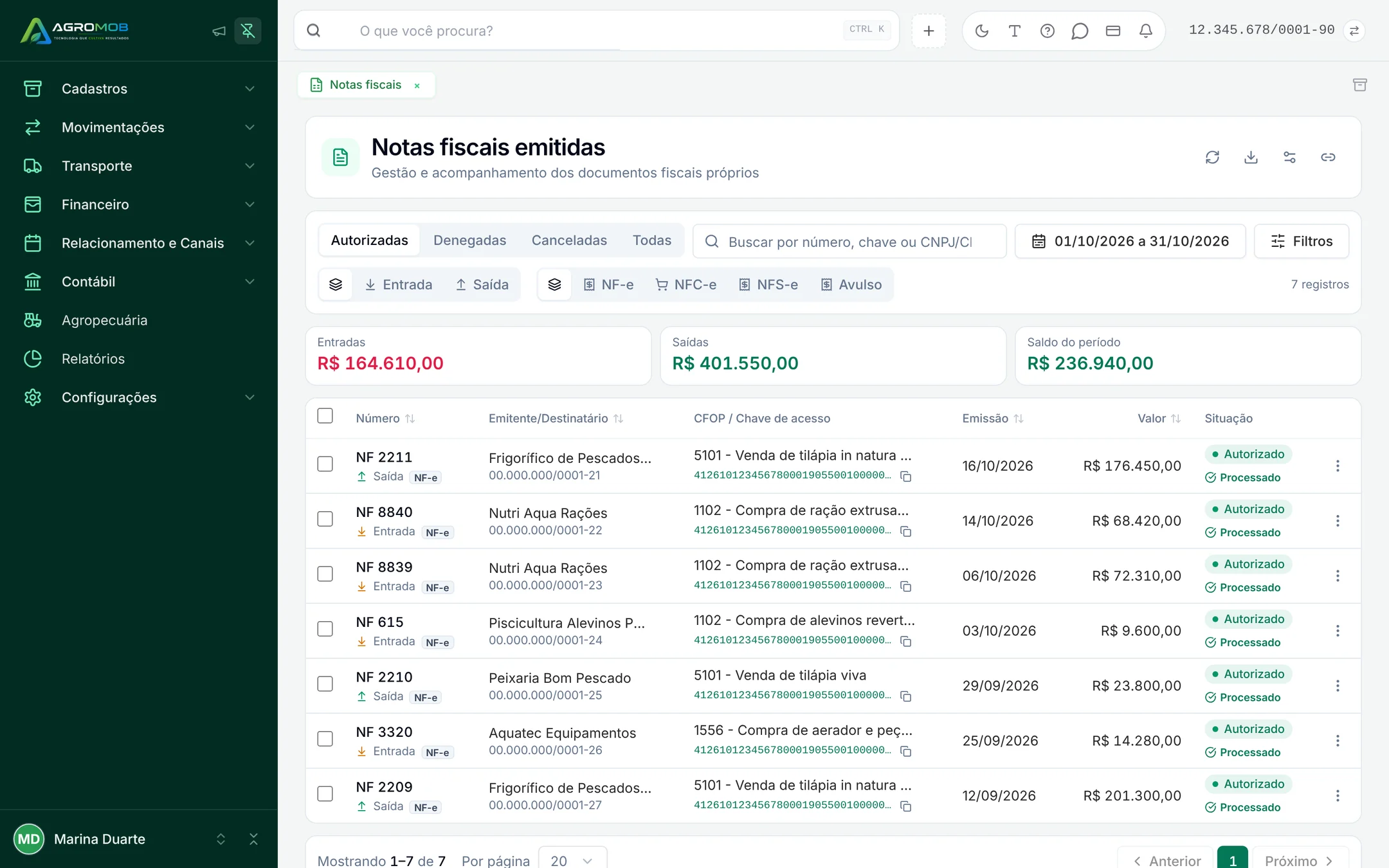Open column settings sliders icon
Image resolution: width=1389 pixels, height=868 pixels.
pyautogui.click(x=1289, y=158)
